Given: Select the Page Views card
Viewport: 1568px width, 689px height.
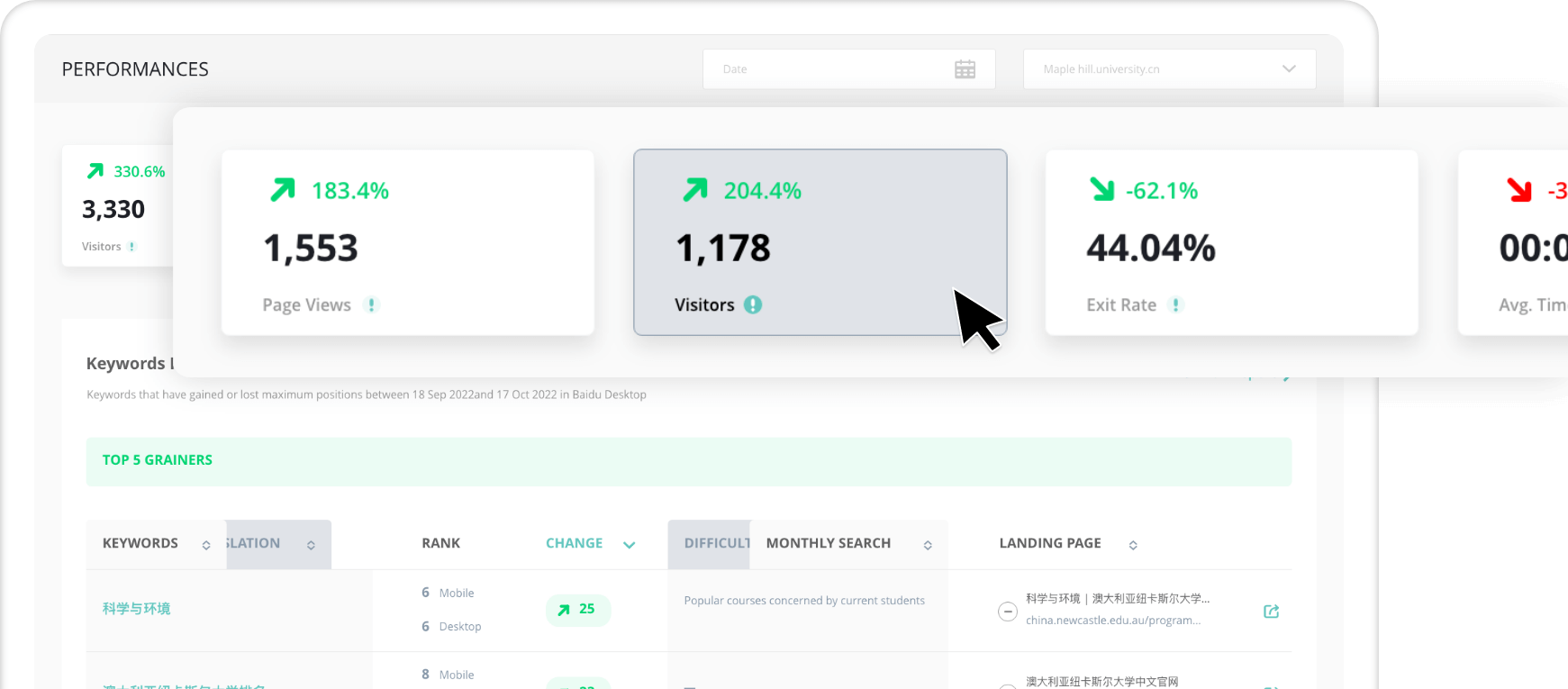Looking at the screenshot, I should [408, 242].
